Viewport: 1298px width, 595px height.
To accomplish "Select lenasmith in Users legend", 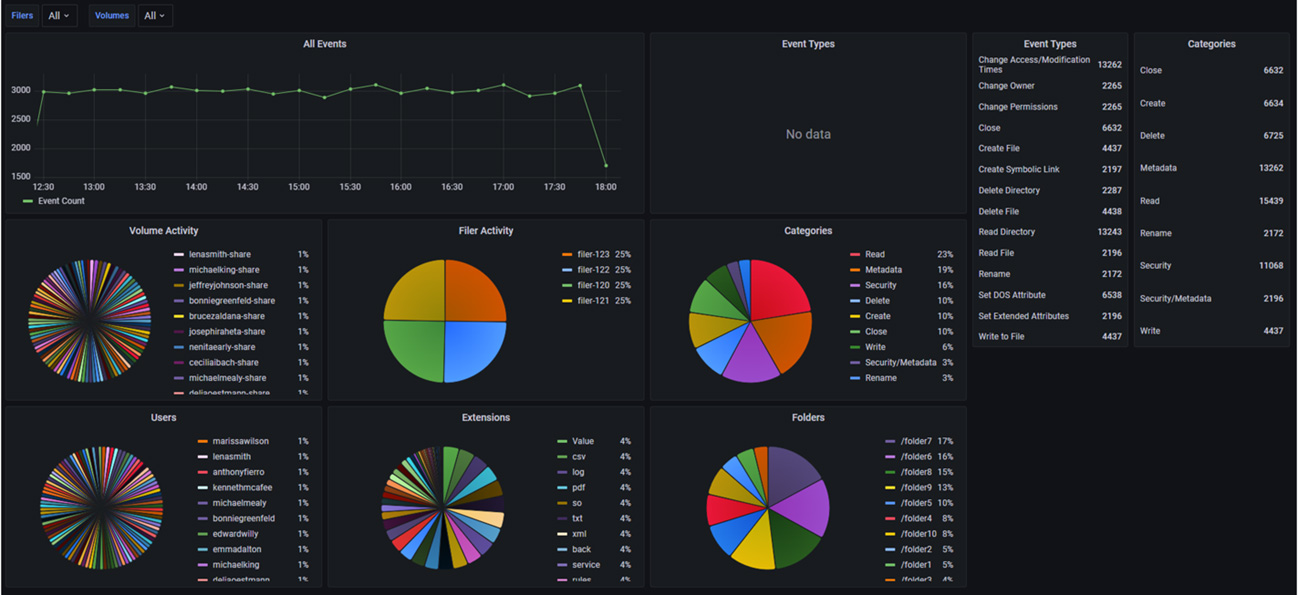I will (x=231, y=456).
